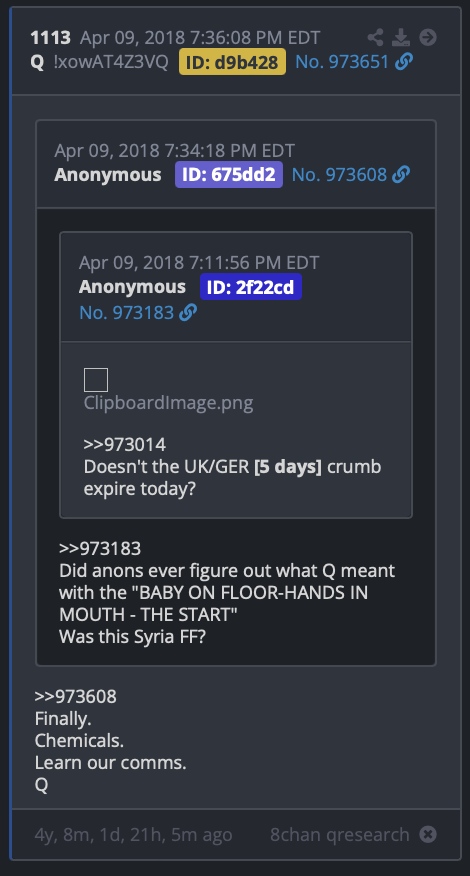The width and height of the screenshot is (470, 876).
Task: Select the blue ID: 2f22cd badge
Action: [x=251, y=287]
